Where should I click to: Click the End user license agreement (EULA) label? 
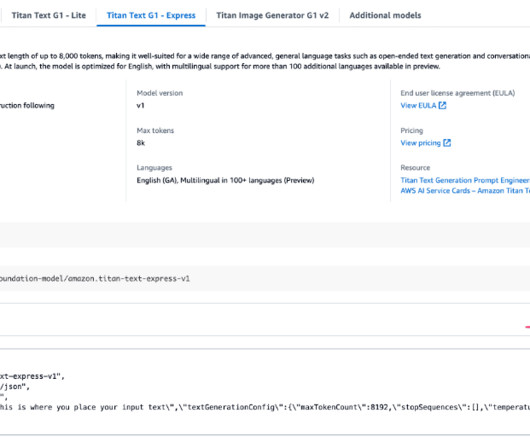(x=458, y=93)
